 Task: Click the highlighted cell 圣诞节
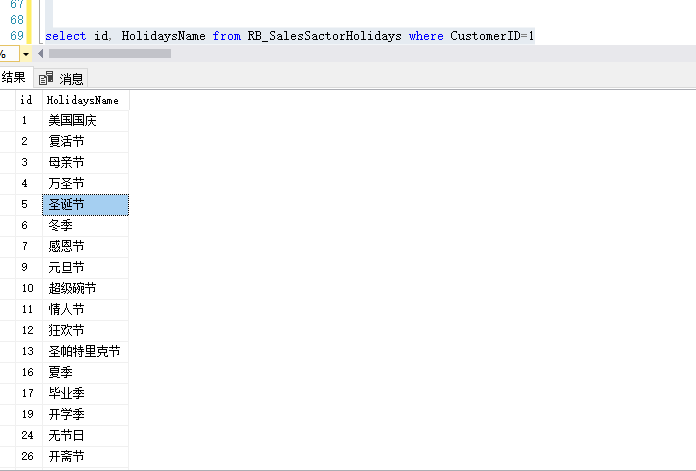click(x=86, y=205)
